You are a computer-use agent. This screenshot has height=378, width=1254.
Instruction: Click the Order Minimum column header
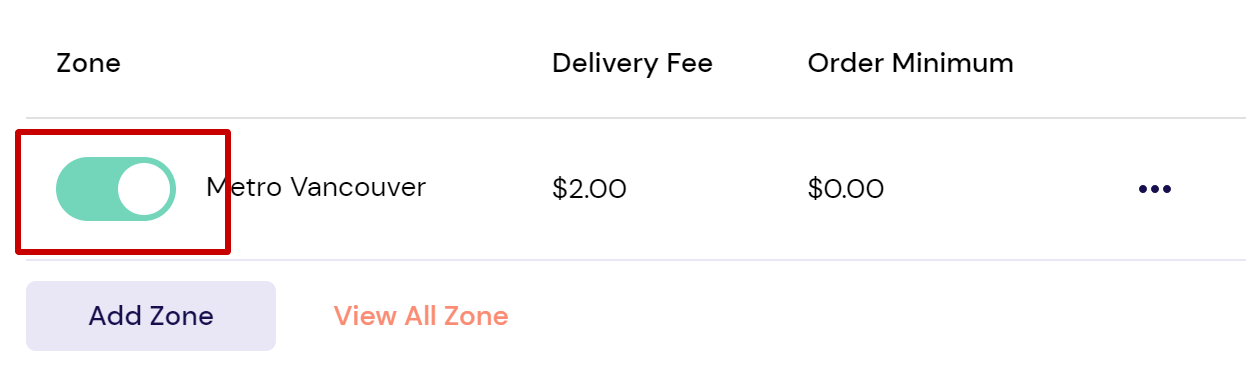[910, 64]
